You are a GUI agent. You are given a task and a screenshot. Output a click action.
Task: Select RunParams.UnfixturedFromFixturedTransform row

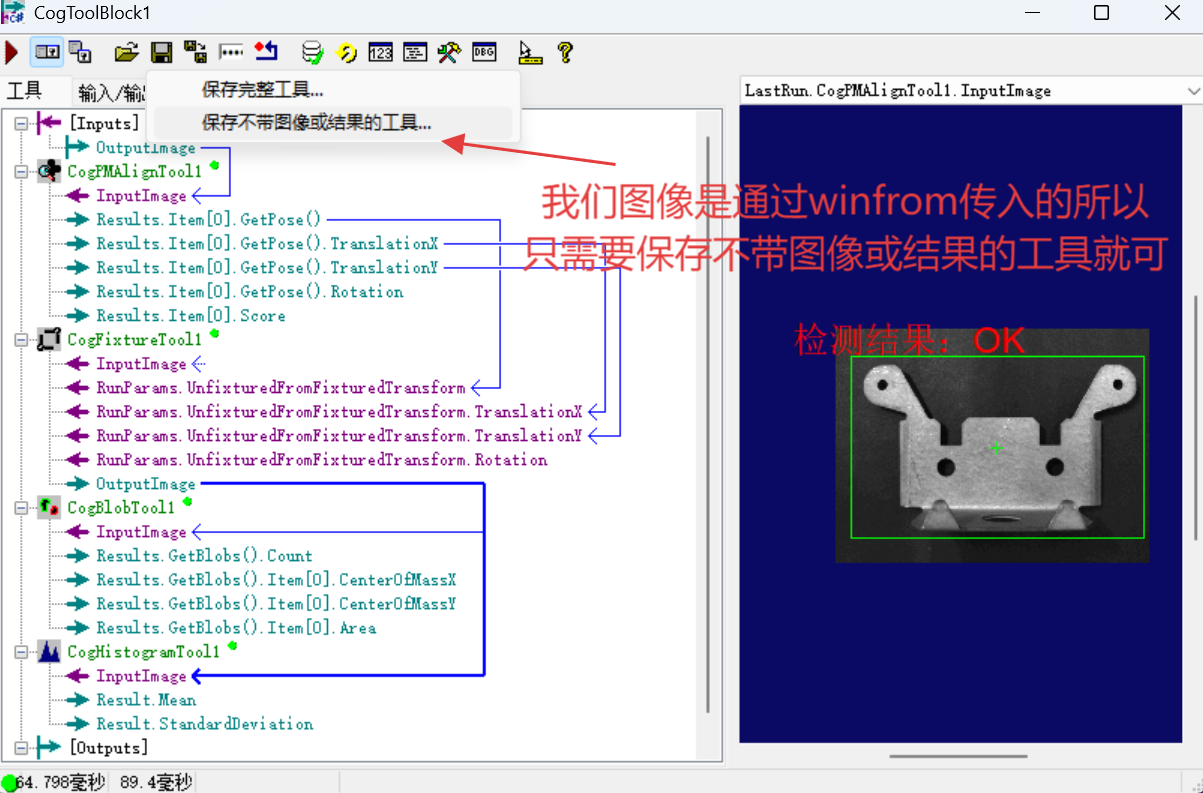coord(281,388)
